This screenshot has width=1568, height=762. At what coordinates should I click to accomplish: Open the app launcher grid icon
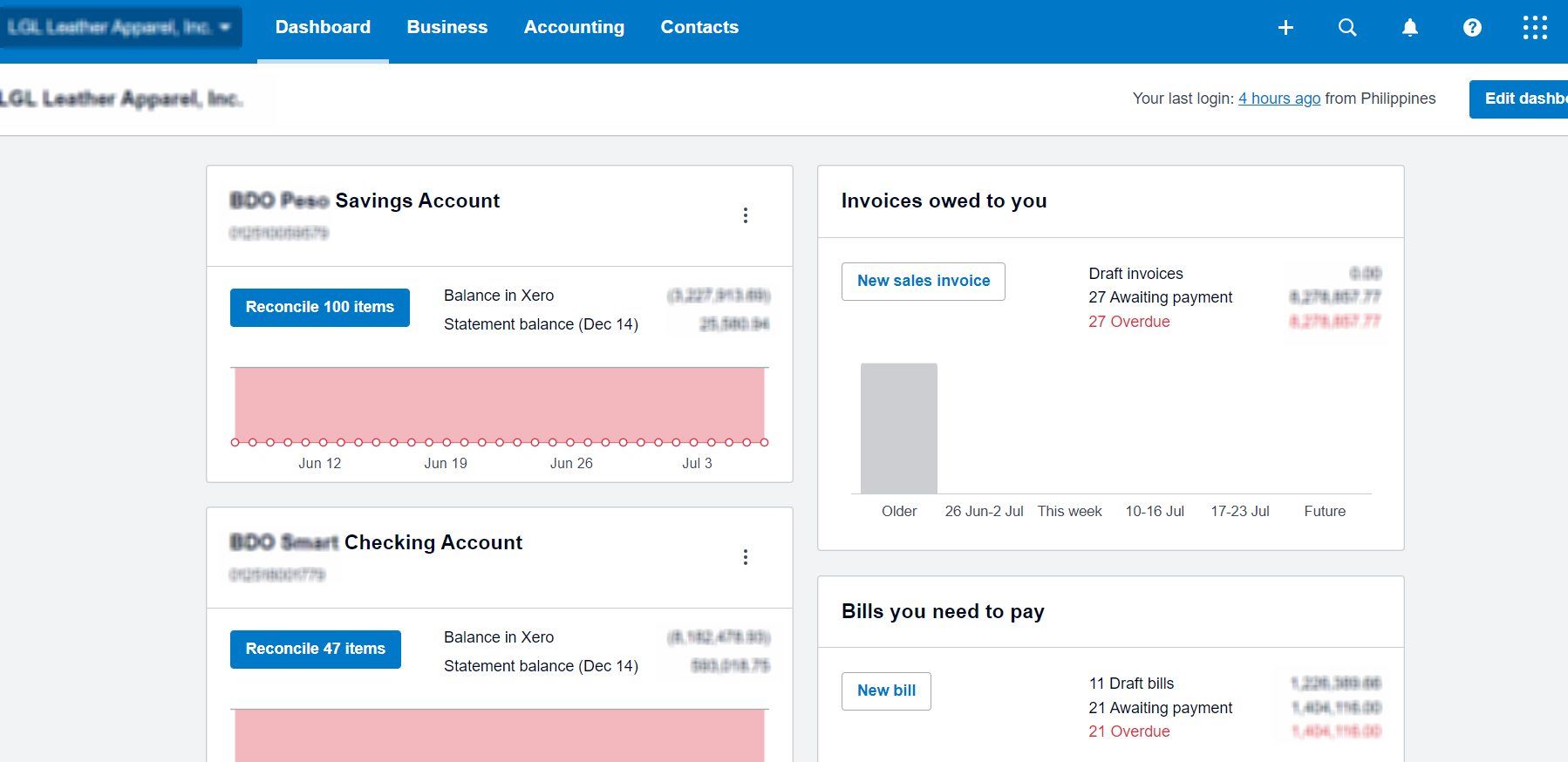pos(1535,28)
